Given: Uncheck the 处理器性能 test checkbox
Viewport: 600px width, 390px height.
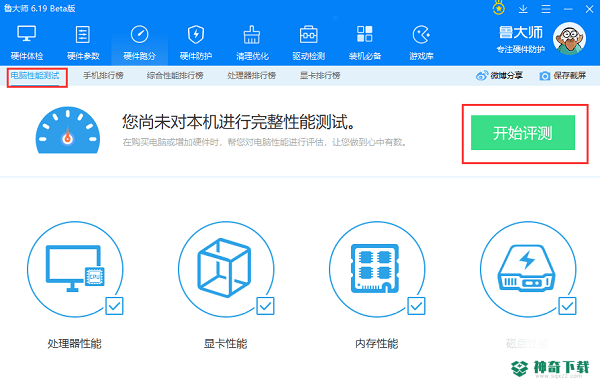Looking at the screenshot, I should pos(114,306).
